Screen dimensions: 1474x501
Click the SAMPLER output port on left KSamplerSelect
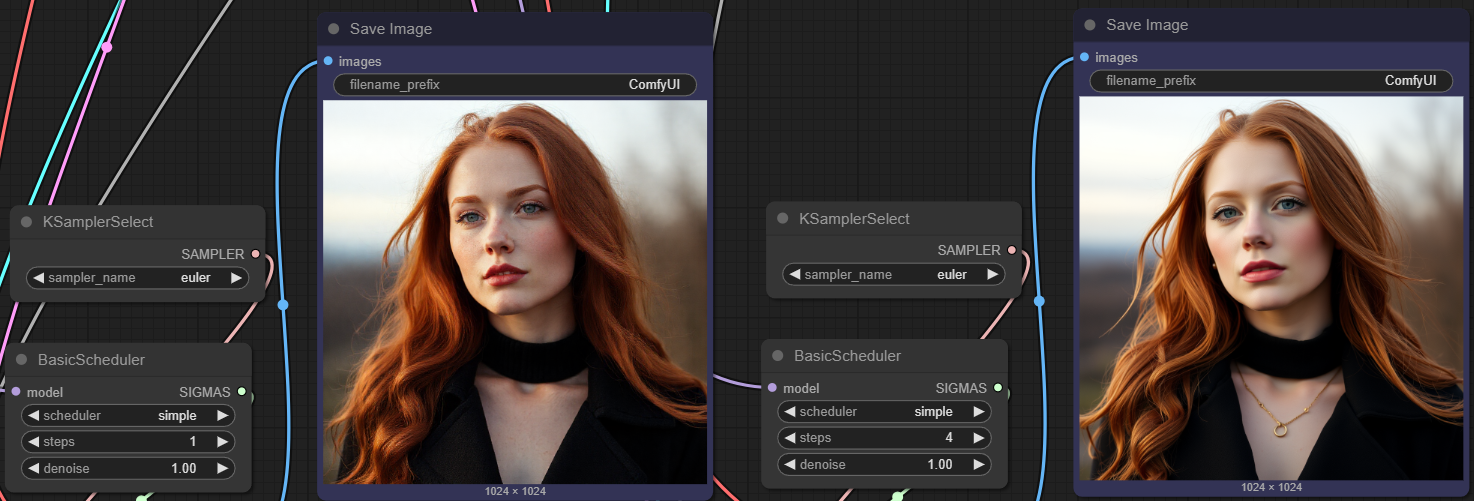(256, 254)
